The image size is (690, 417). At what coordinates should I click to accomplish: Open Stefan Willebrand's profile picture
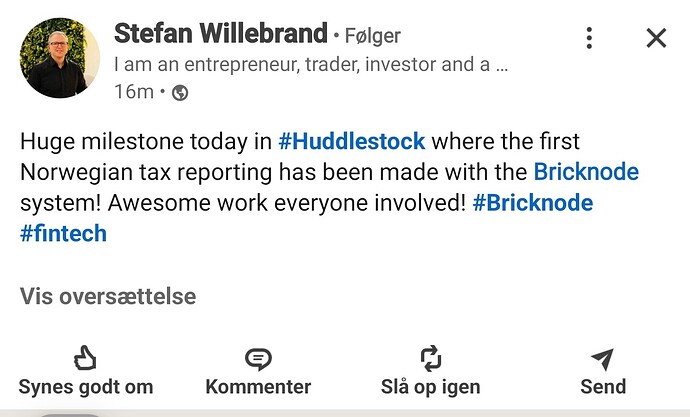click(60, 58)
